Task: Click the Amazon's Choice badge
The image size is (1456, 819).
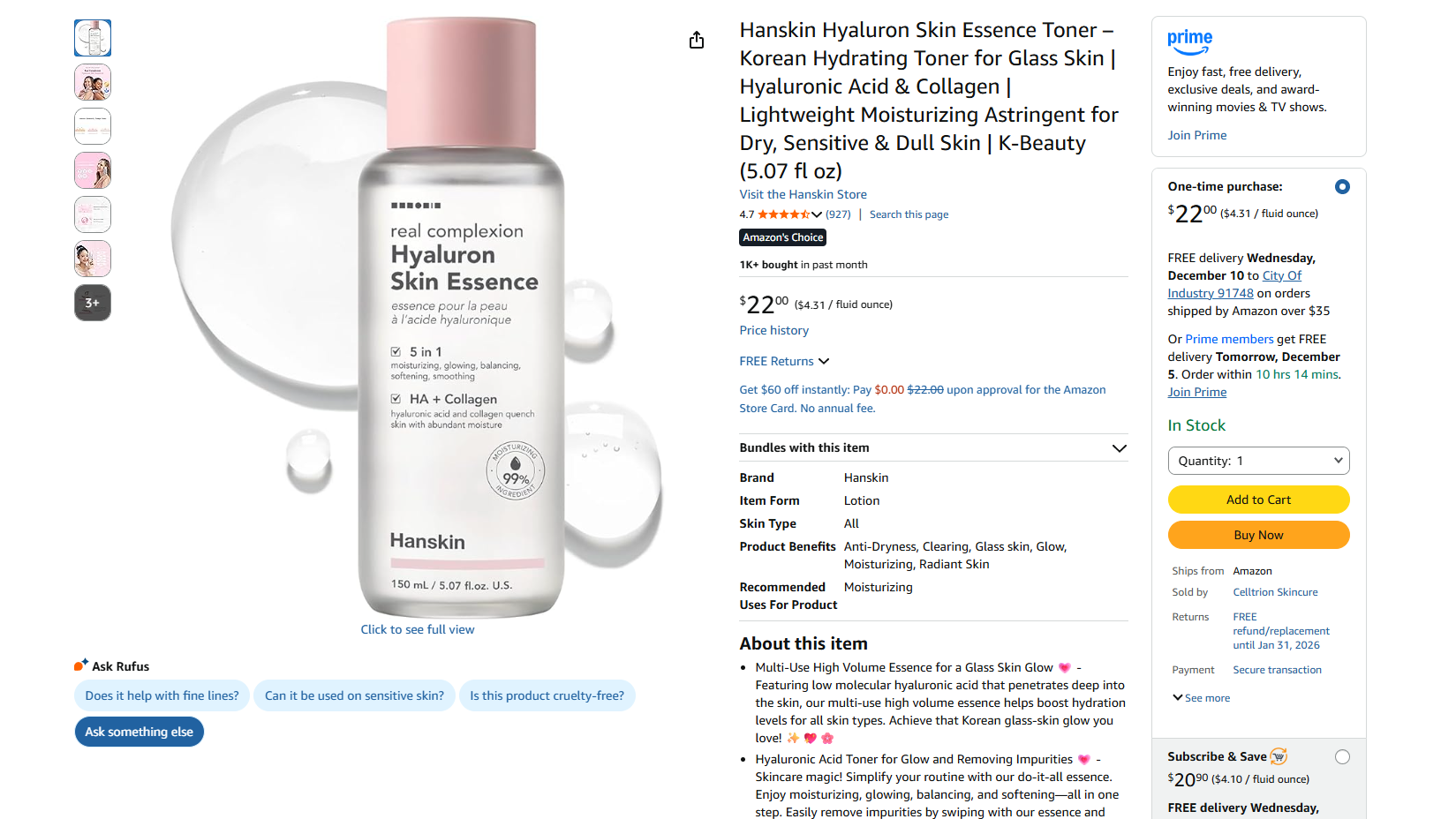Action: (x=782, y=237)
